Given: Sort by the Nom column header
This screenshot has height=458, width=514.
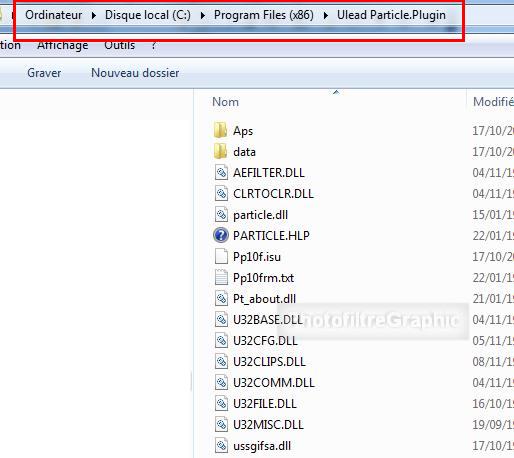Looking at the screenshot, I should tap(225, 102).
